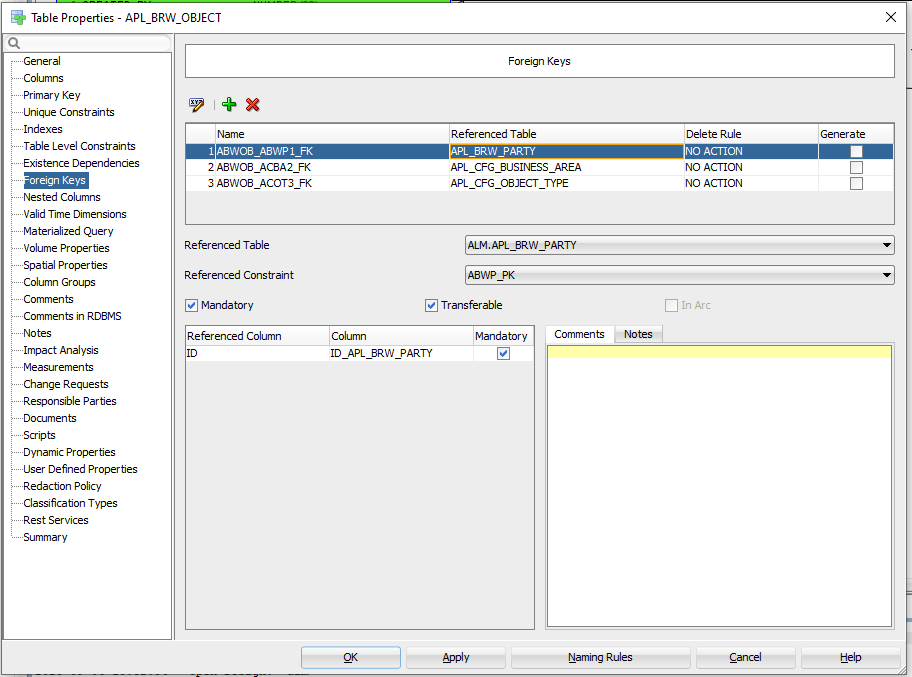This screenshot has height=677, width=912.
Task: Open the Referenced Table dropdown
Action: tap(887, 245)
